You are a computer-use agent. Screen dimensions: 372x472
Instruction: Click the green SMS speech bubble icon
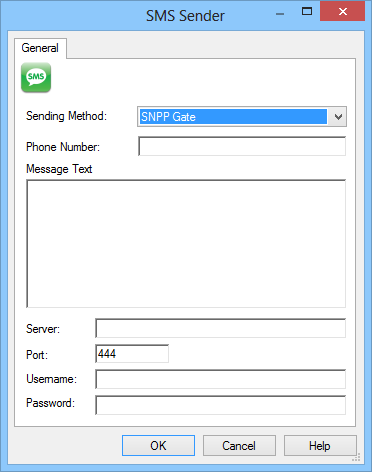point(36,77)
